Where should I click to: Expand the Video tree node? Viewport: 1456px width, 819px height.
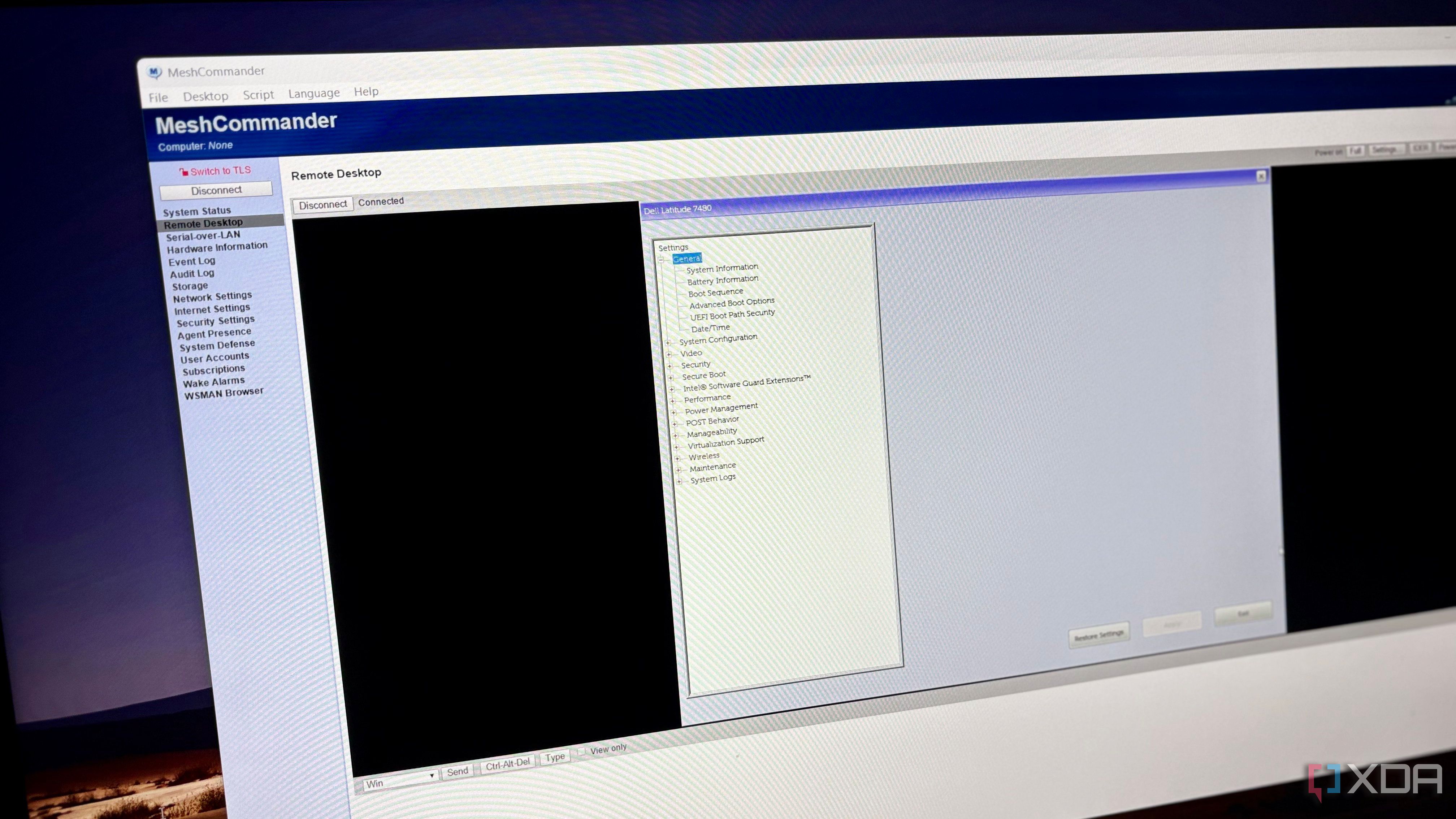(669, 354)
